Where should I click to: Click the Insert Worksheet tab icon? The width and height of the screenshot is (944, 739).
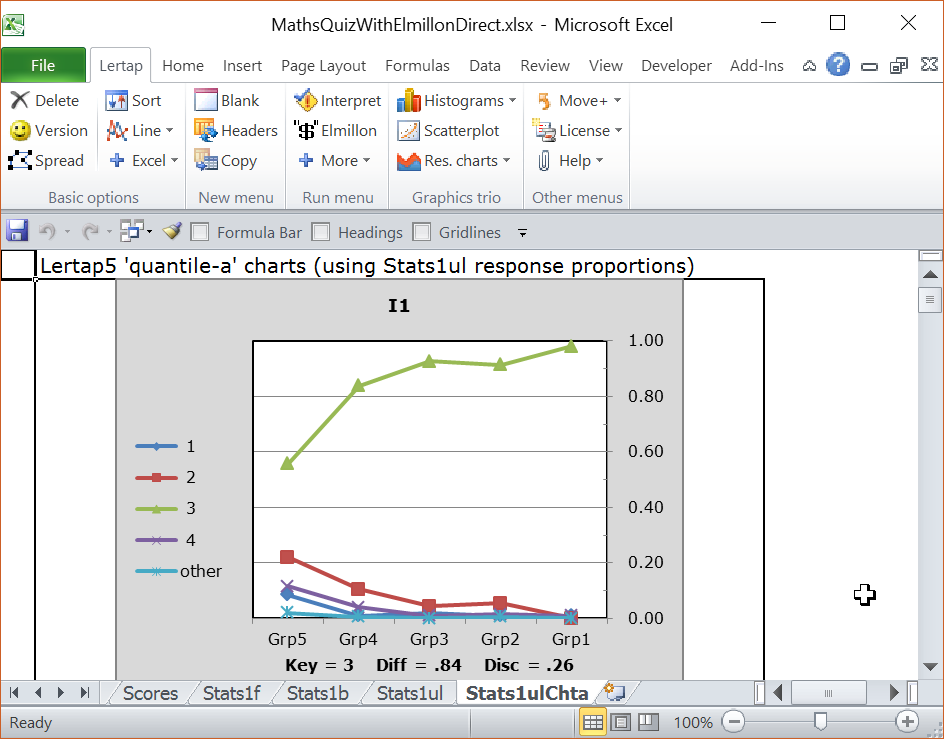pyautogui.click(x=615, y=693)
